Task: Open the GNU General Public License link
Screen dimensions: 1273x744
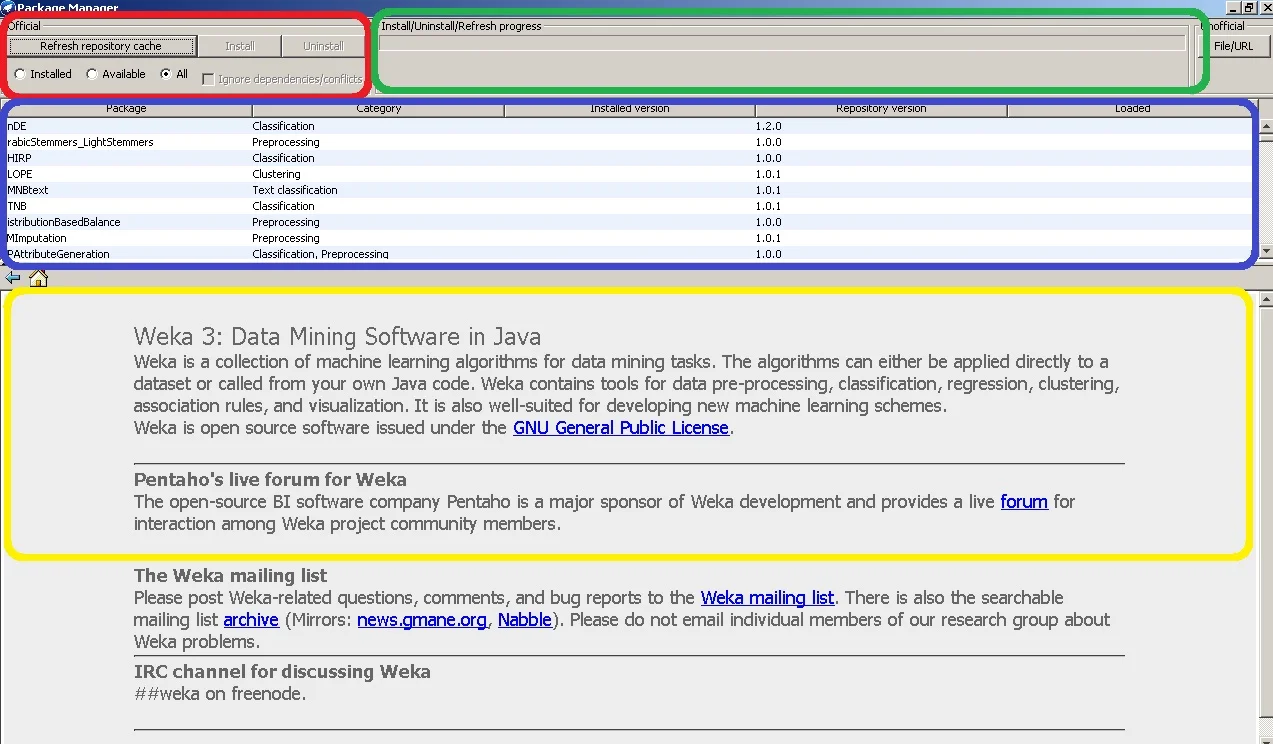Action: point(621,428)
